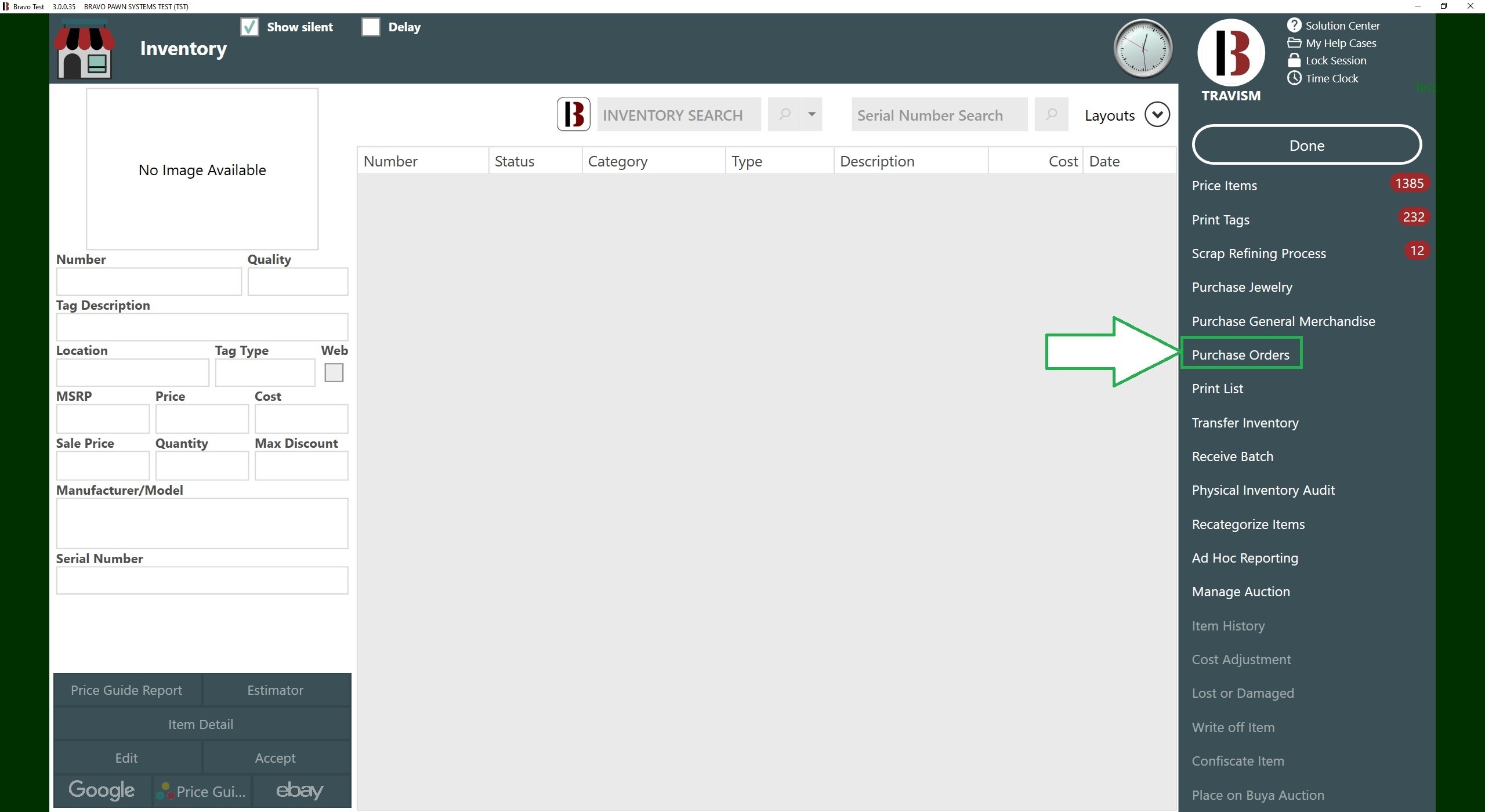Open Transfer Inventory
Viewport: 1485px width, 812px height.
click(1245, 423)
